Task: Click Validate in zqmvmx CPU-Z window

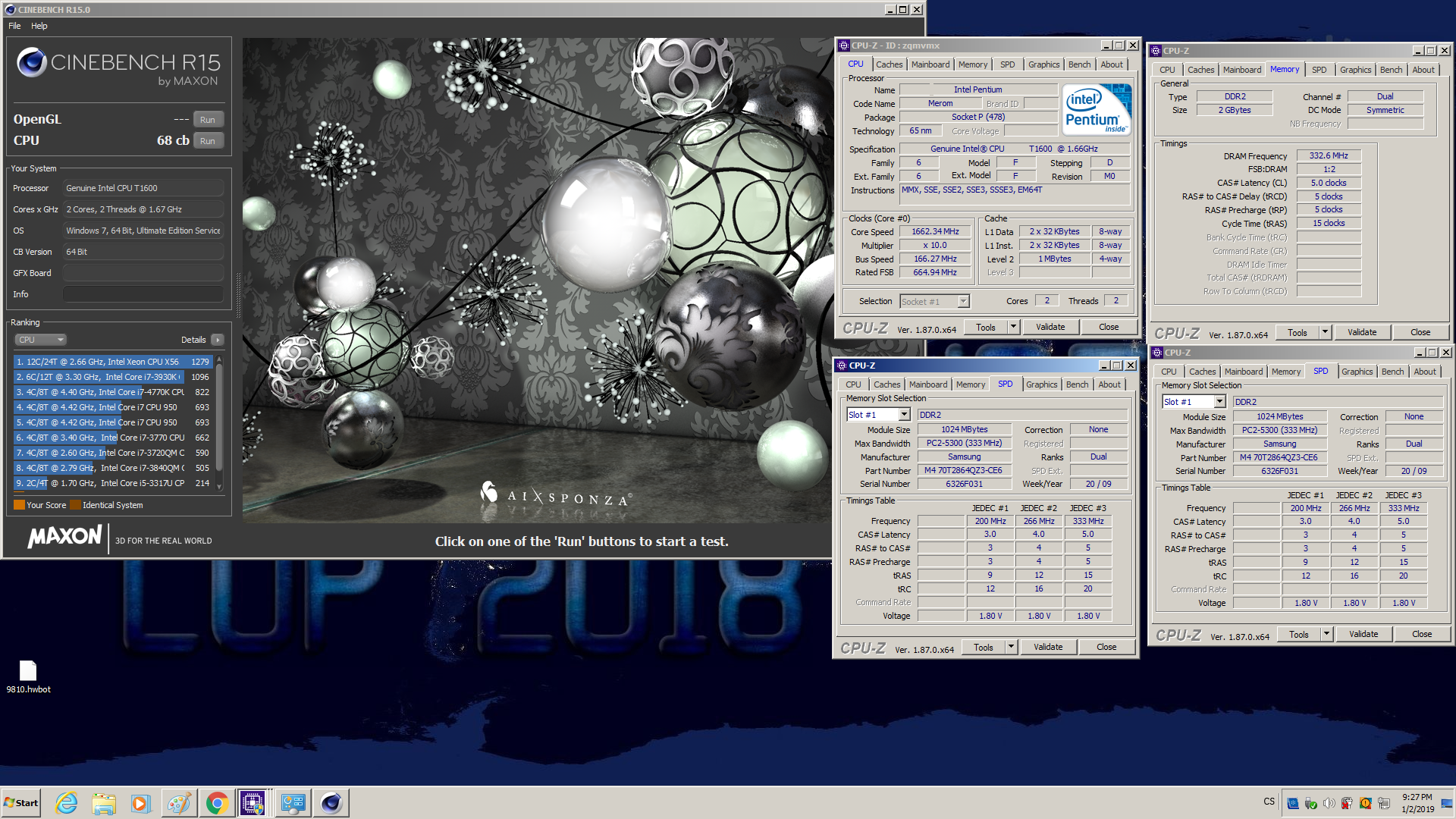Action: coord(1050,327)
